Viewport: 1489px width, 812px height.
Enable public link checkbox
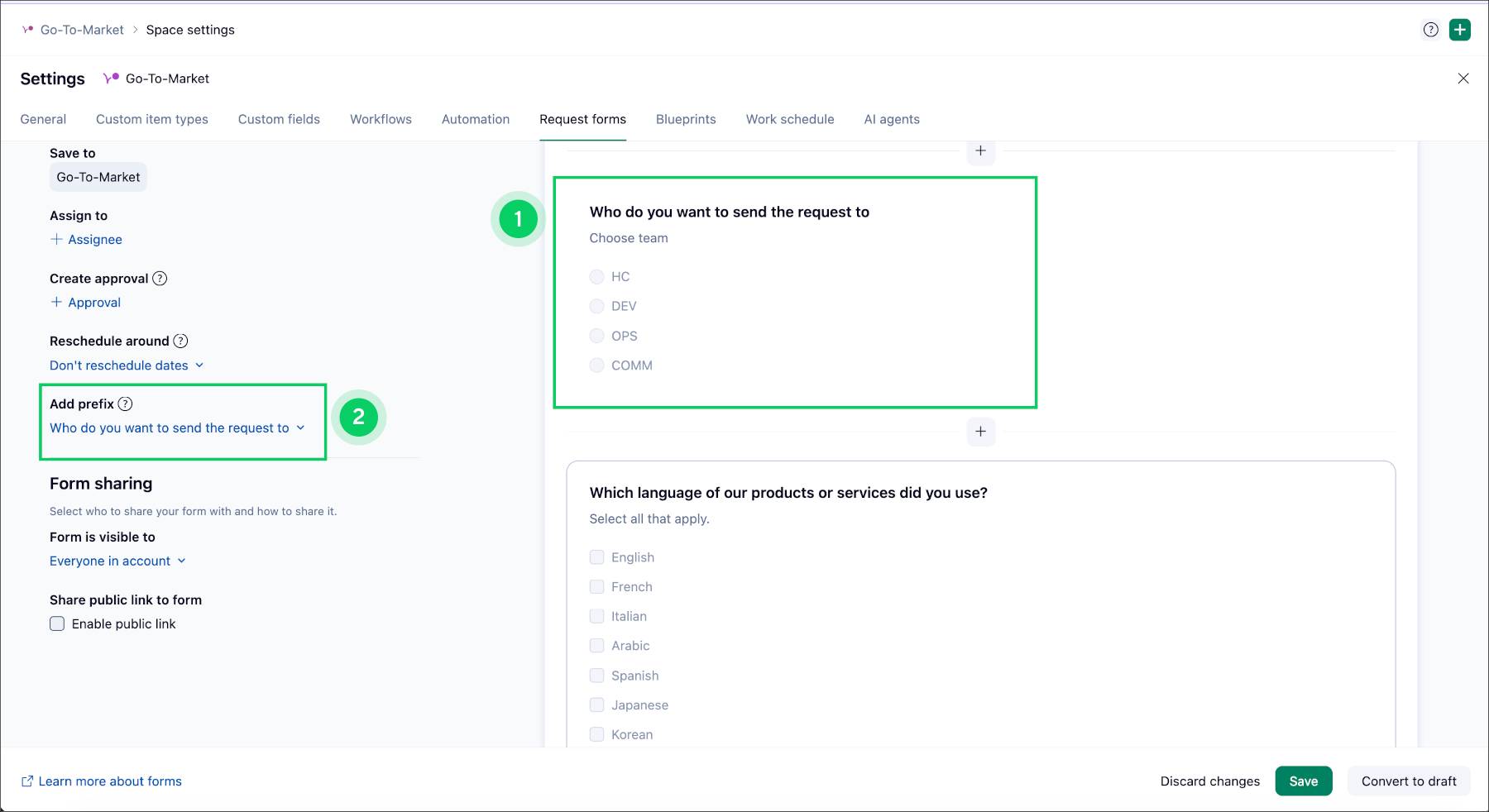57,623
